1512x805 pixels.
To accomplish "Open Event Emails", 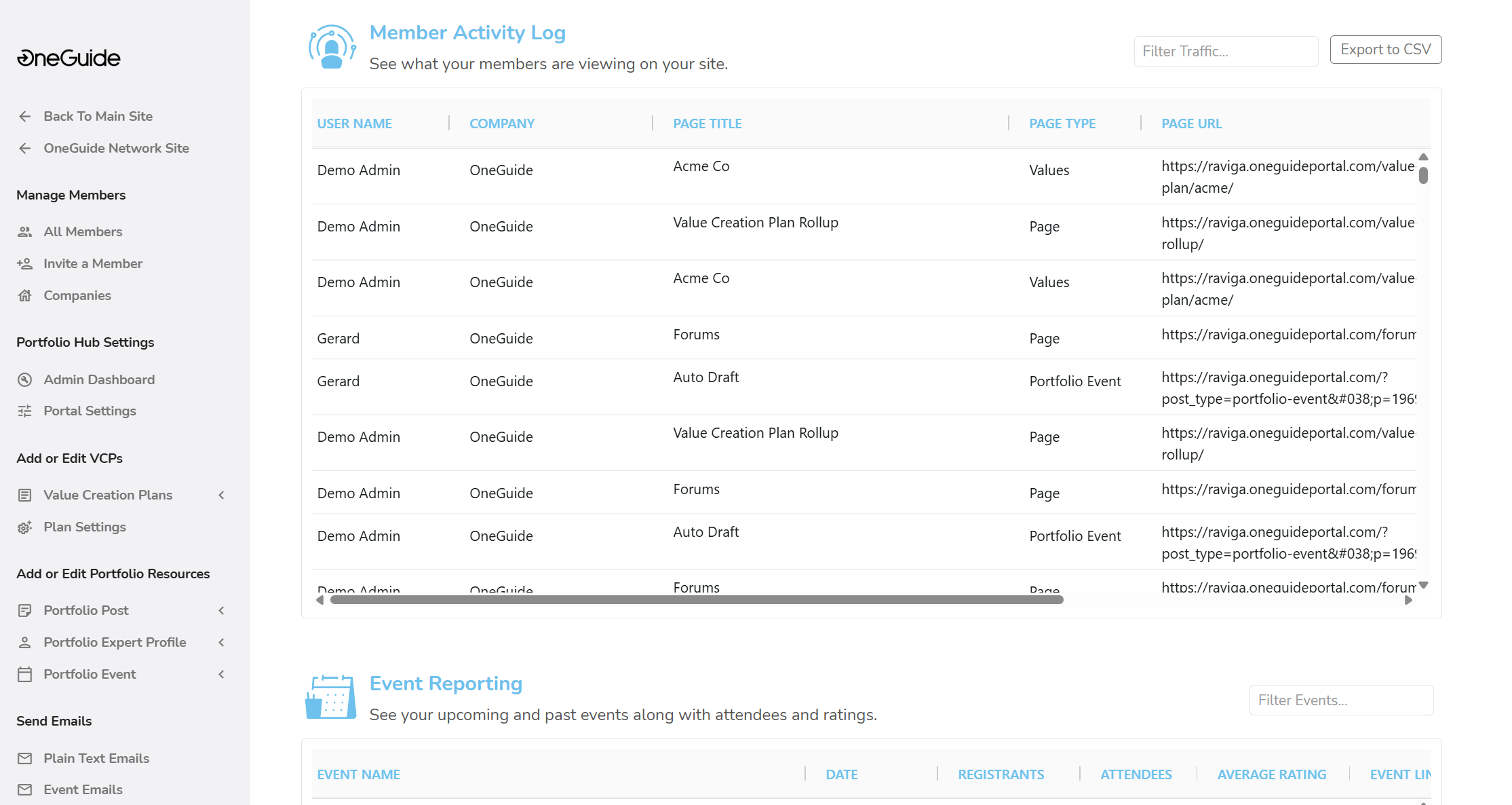I will point(83,789).
